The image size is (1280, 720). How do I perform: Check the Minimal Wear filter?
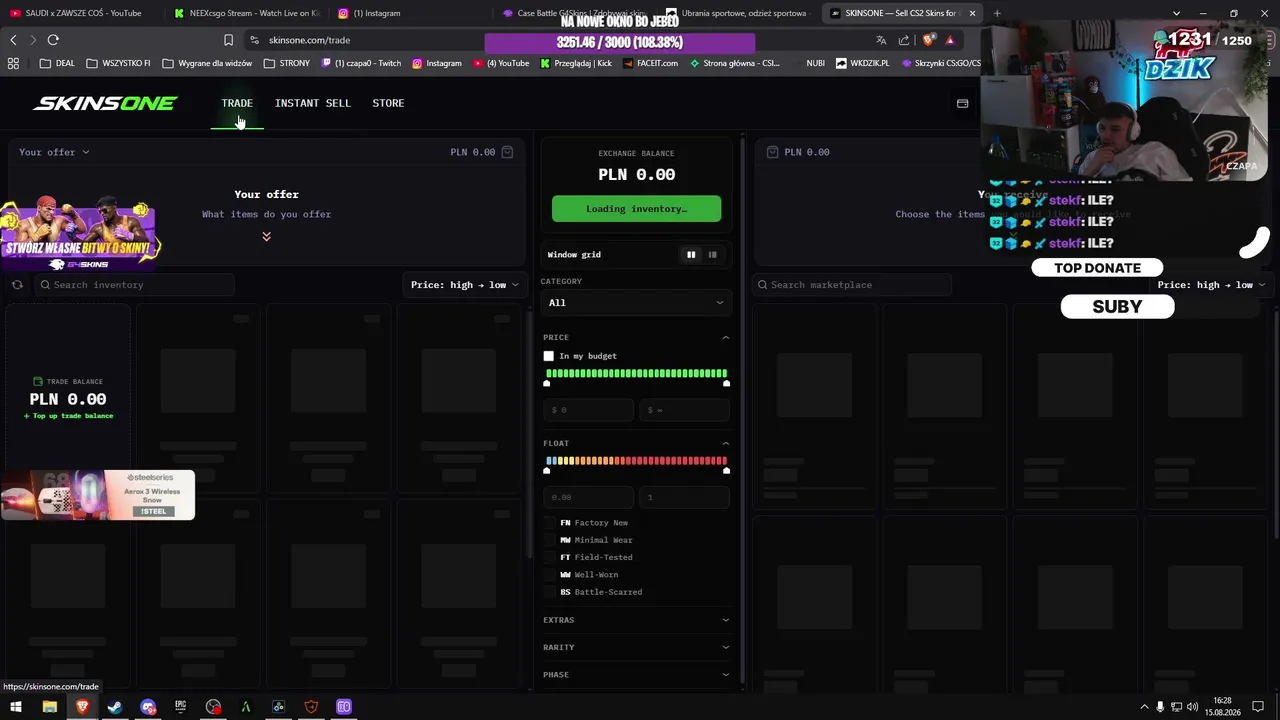coord(549,540)
